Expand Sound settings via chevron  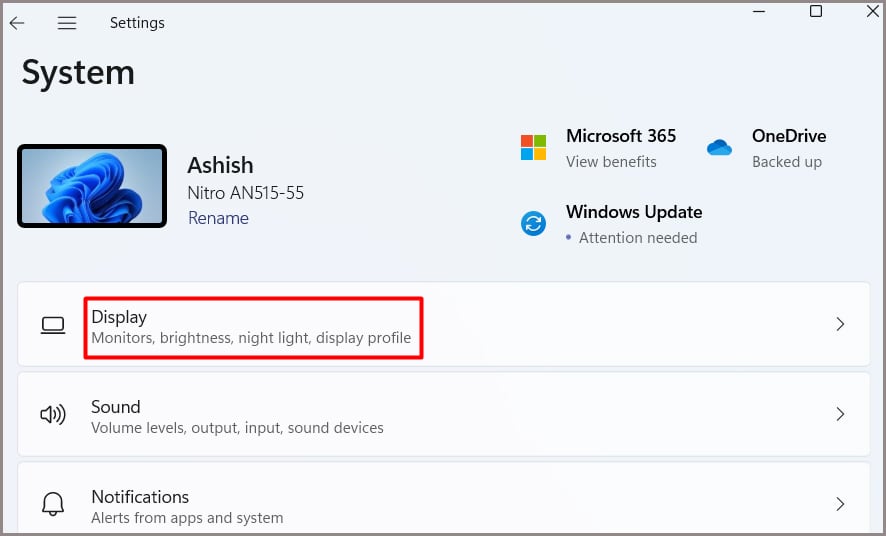click(x=840, y=414)
